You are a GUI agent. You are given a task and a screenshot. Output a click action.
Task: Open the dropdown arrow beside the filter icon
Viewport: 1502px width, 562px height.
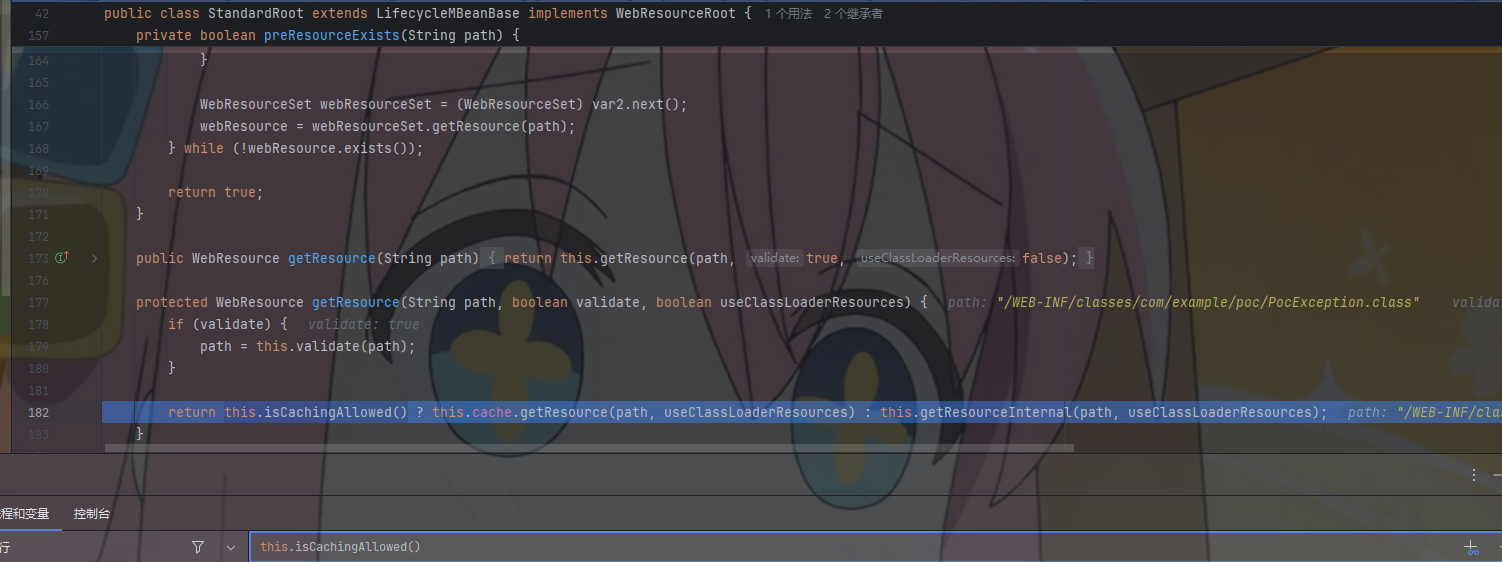[231, 547]
